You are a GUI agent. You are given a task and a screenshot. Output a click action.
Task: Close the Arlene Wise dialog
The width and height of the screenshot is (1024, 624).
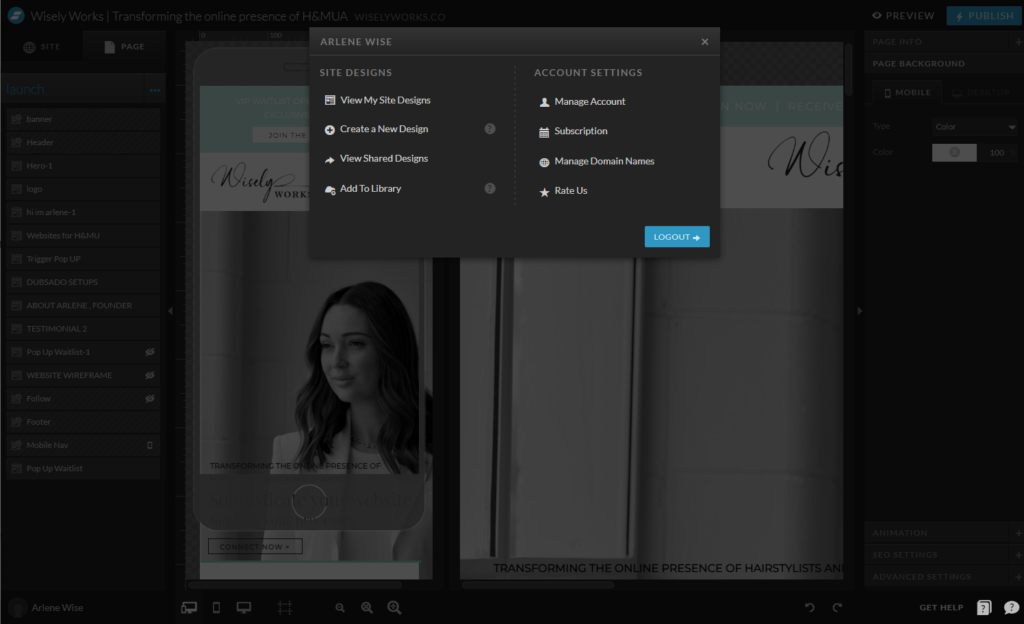705,42
